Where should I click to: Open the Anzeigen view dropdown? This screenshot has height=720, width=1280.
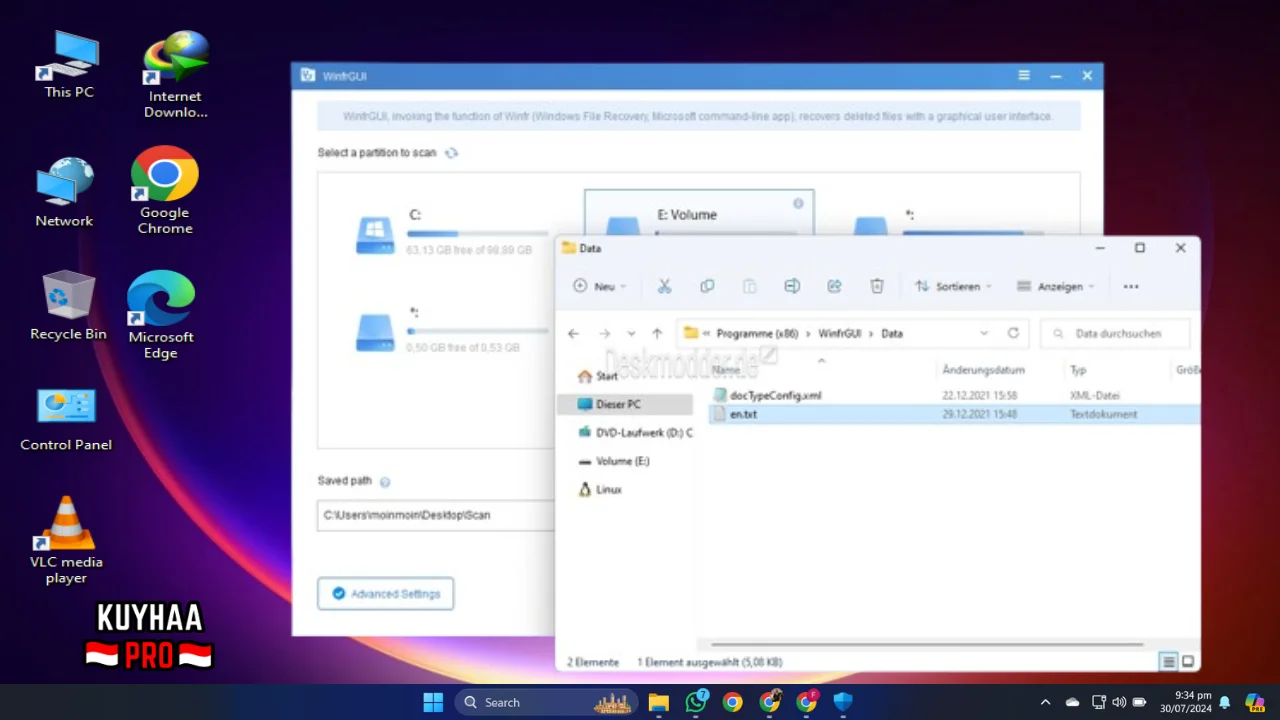coord(1056,286)
